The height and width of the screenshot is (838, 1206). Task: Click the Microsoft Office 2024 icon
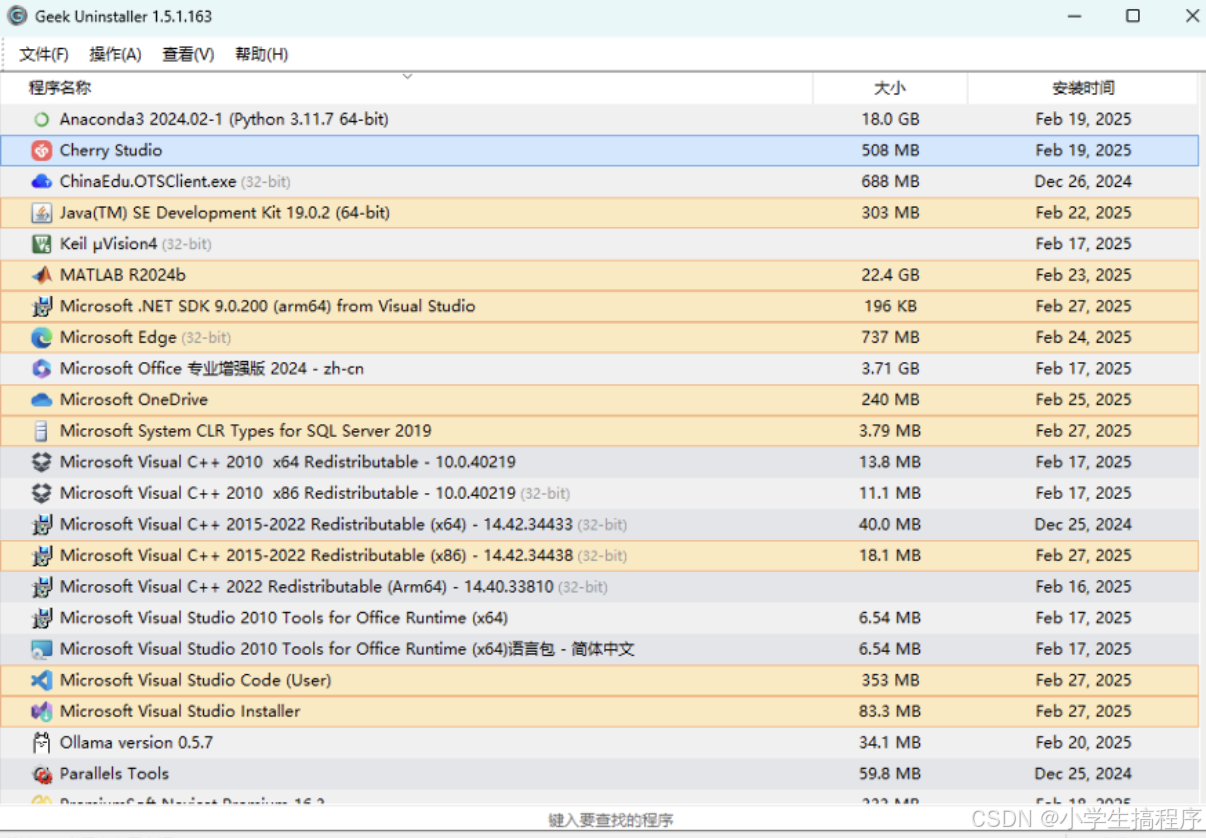coord(41,368)
